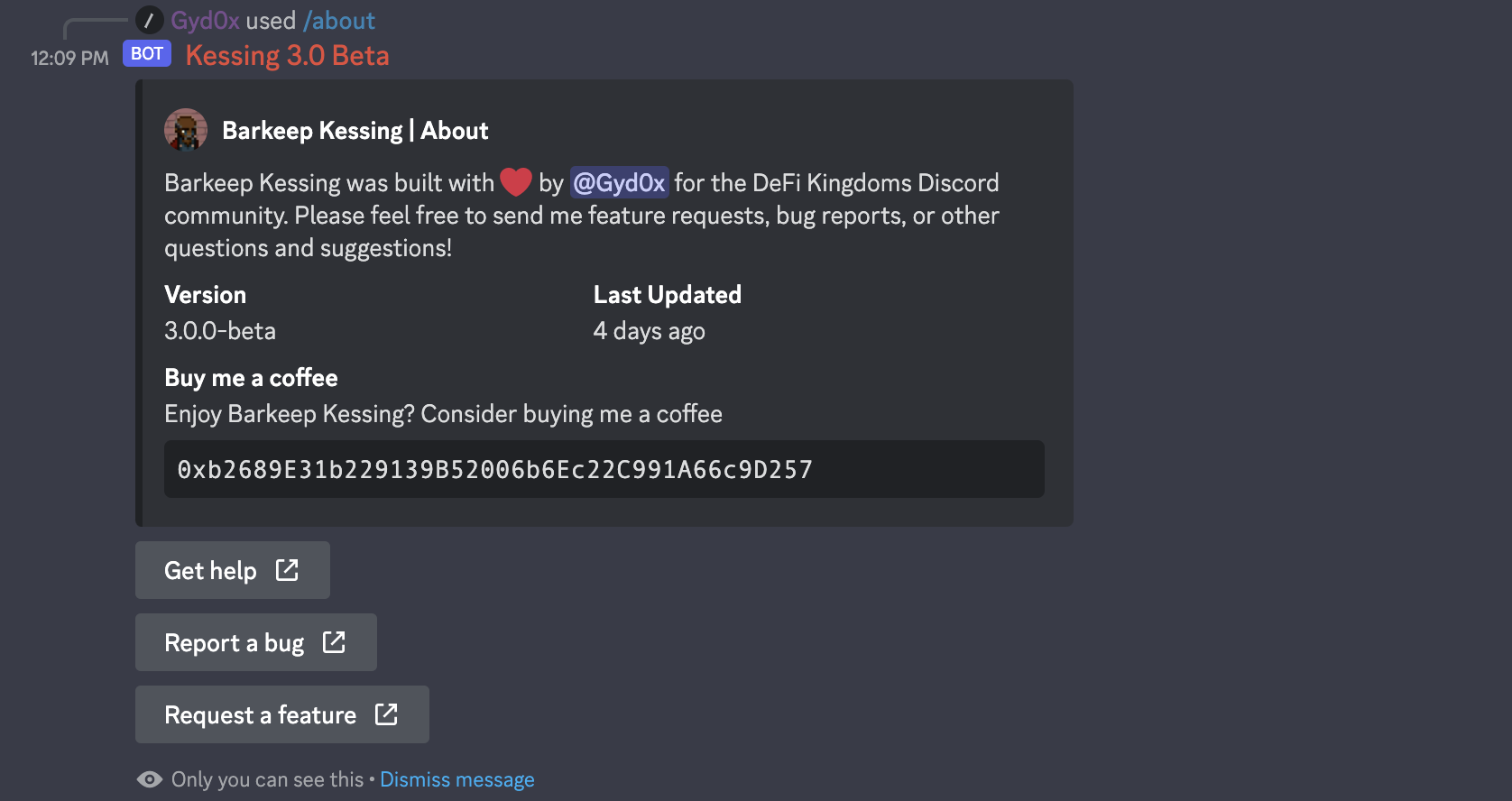
Task: Dismiss the ephemeral message
Action: (x=456, y=779)
